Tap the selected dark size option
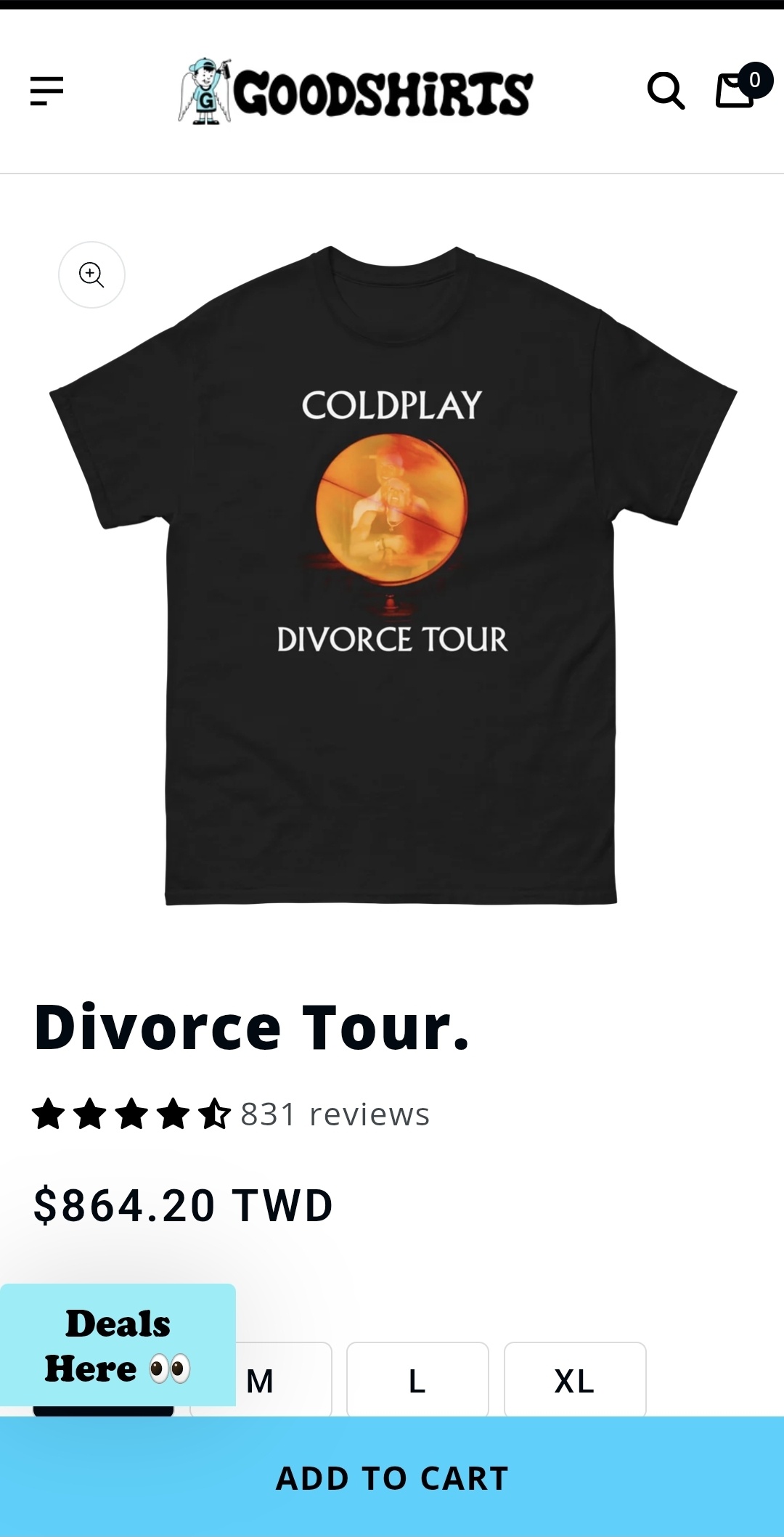This screenshot has height=1537, width=784. pyautogui.click(x=103, y=1411)
